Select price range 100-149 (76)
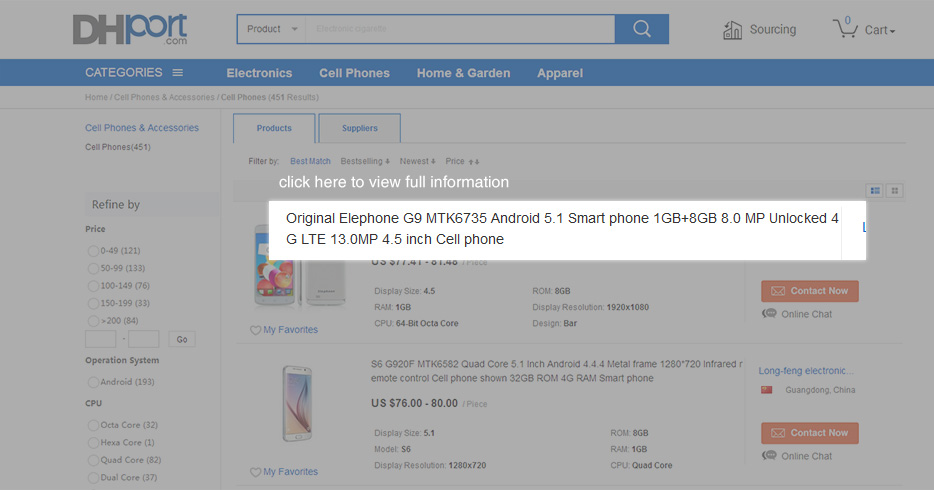The image size is (934, 490). coord(93,286)
